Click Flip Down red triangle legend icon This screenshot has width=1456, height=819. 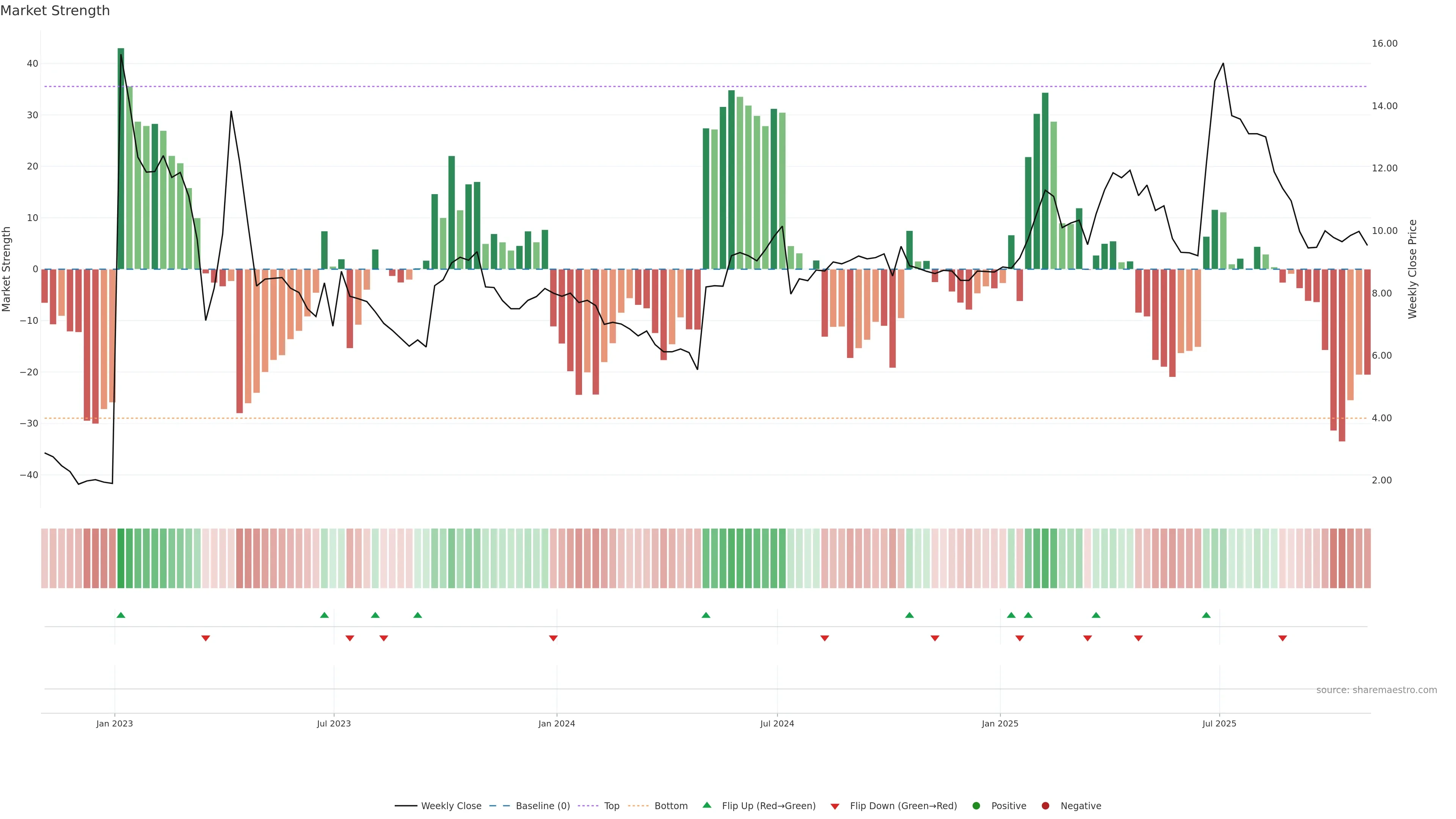tap(835, 806)
